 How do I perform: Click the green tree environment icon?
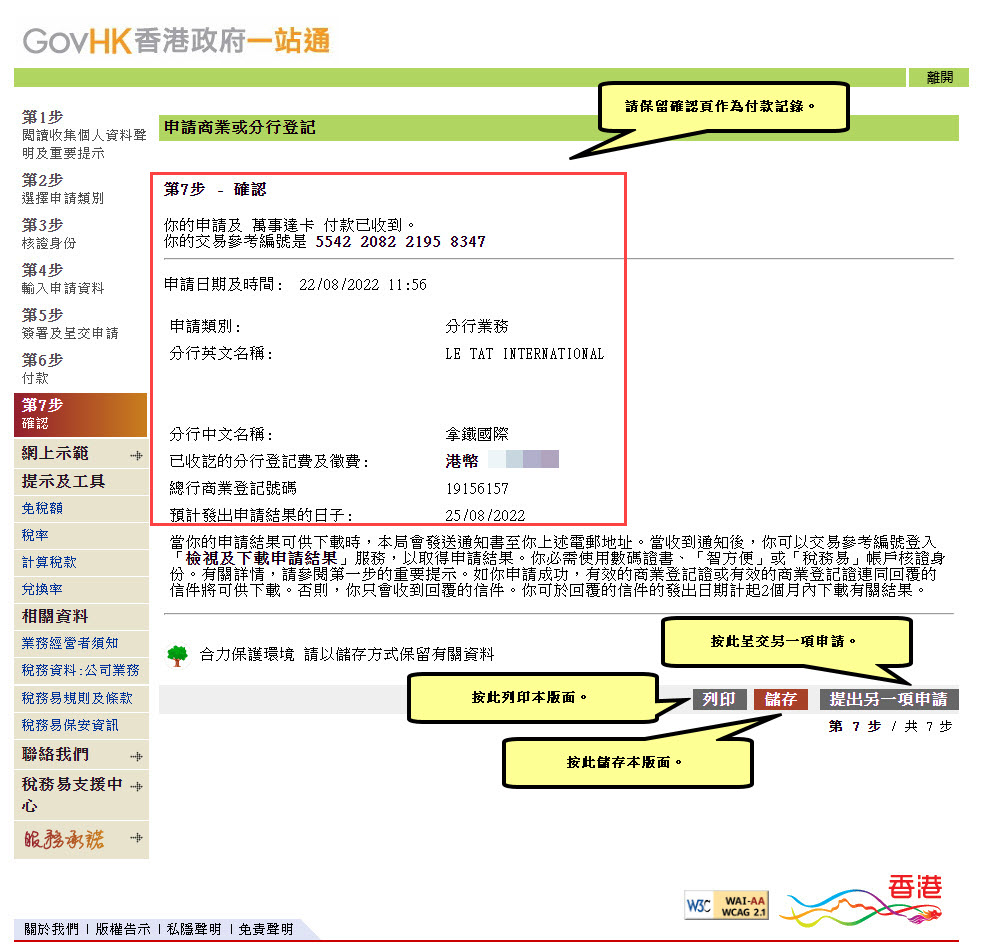point(177,655)
